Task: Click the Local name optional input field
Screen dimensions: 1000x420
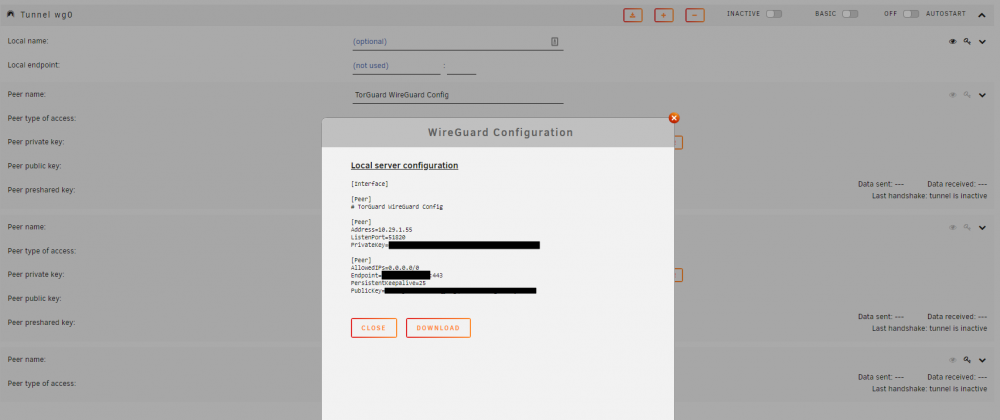Action: [x=457, y=41]
